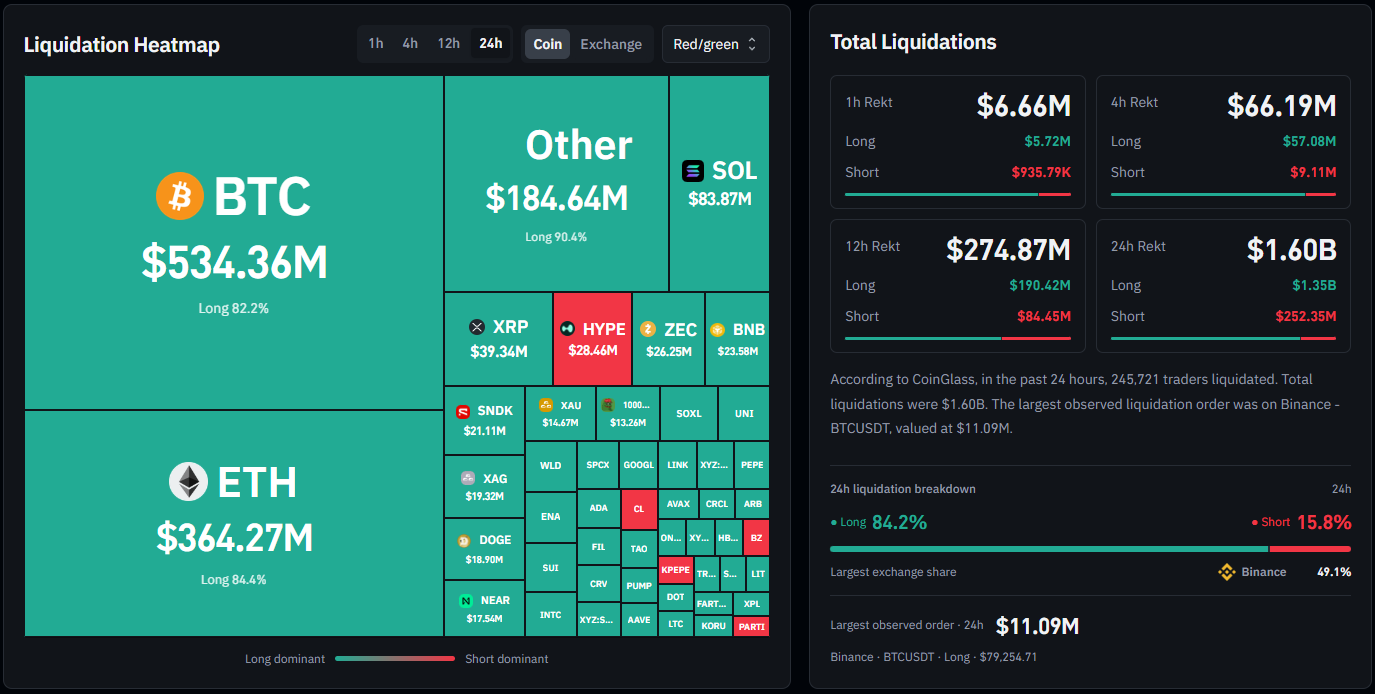Open the Red/green color scheme dropdown
Screen dimensions: 1375x694
(x=716, y=44)
